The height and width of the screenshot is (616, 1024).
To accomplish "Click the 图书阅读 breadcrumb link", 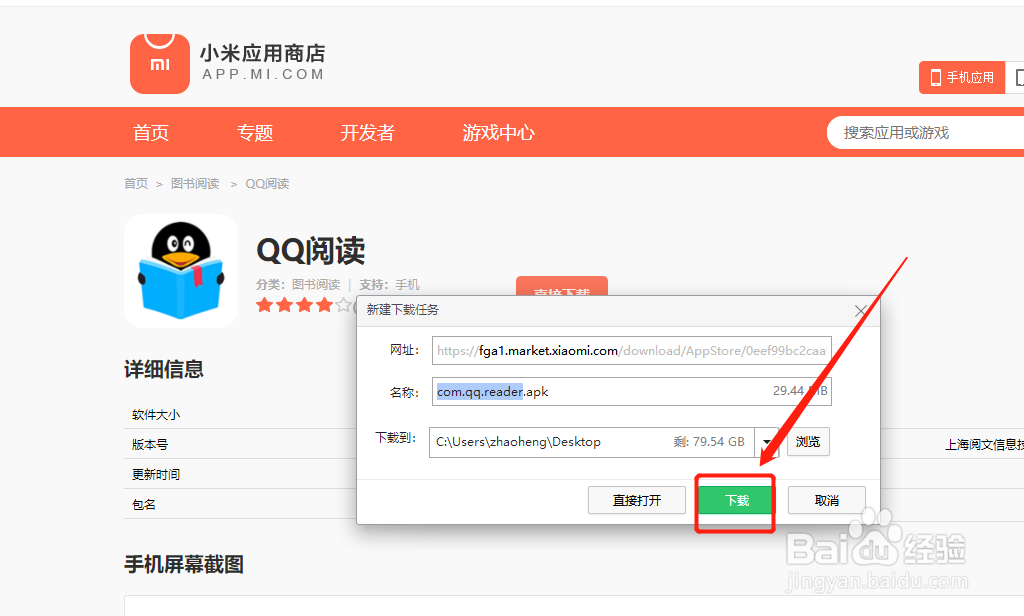I will tap(195, 184).
